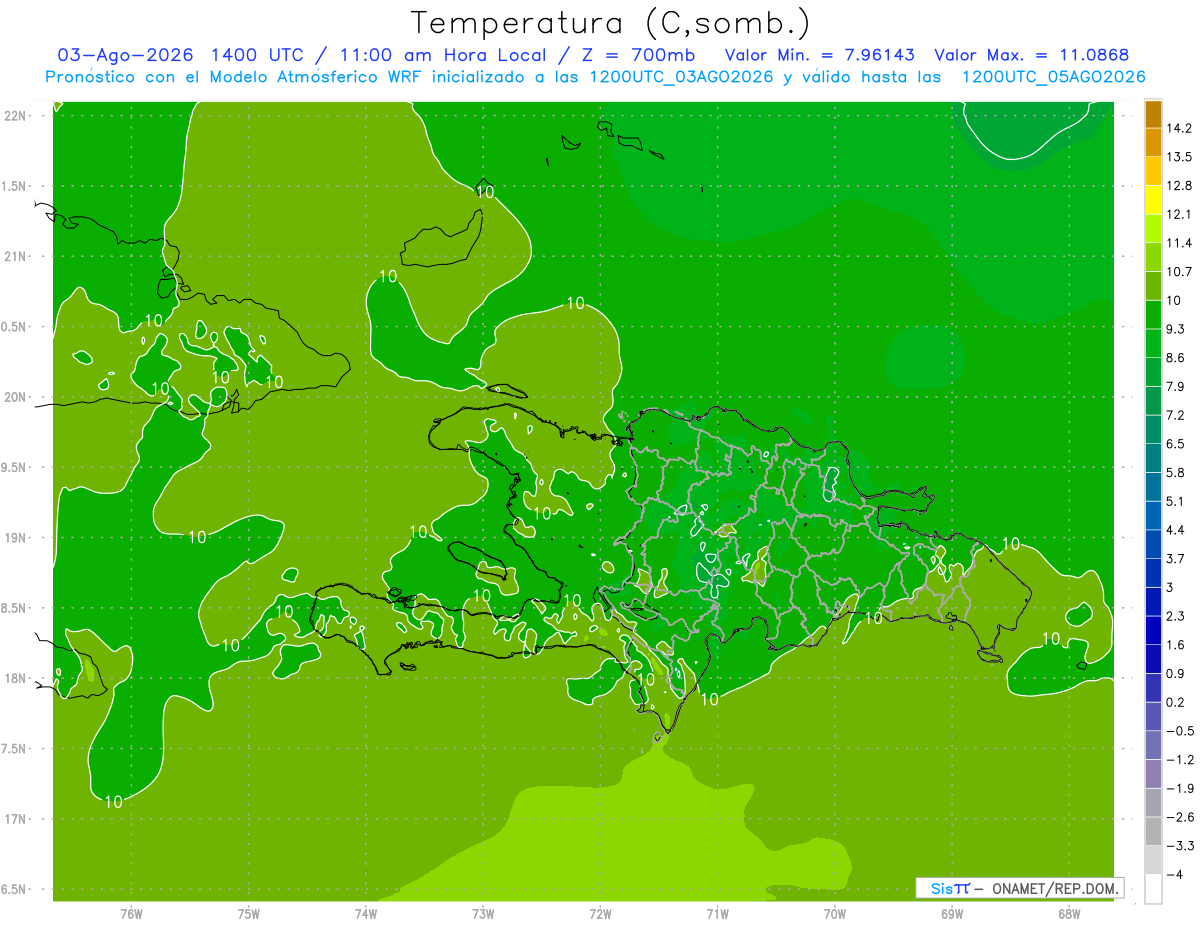This screenshot has width=1200, height=927.
Task: Click the '10.7' color scale label
Action: [x=1179, y=271]
